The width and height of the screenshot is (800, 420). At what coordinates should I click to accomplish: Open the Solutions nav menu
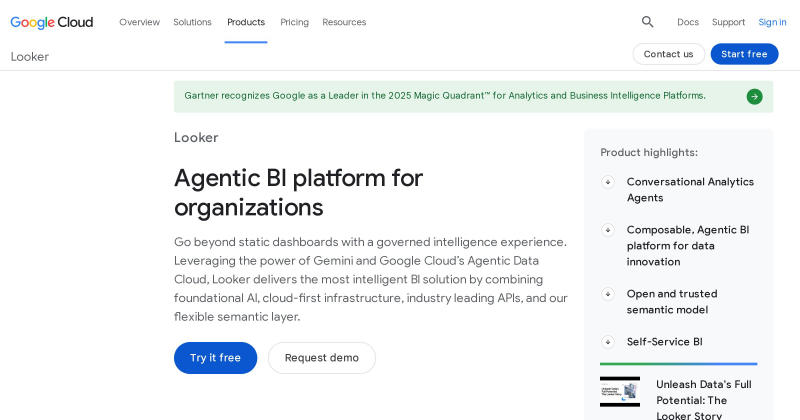pos(192,22)
